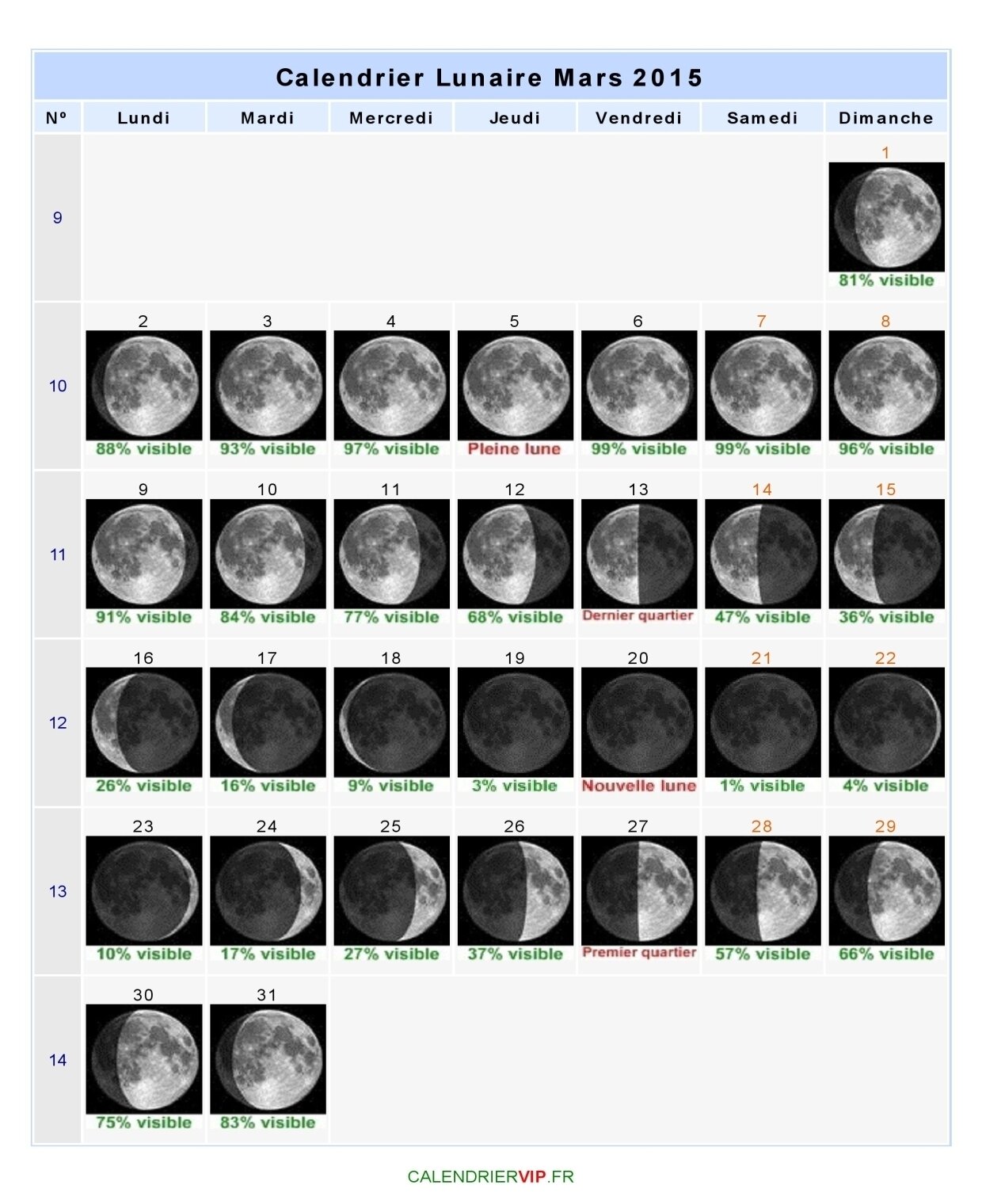This screenshot has width=982, height=1204.
Task: Click the '16% visible' caption
Action: point(268,786)
